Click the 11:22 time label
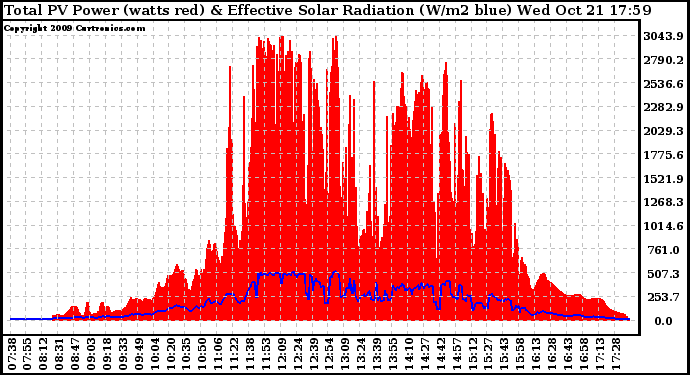The width and height of the screenshot is (690, 375). coord(234,354)
